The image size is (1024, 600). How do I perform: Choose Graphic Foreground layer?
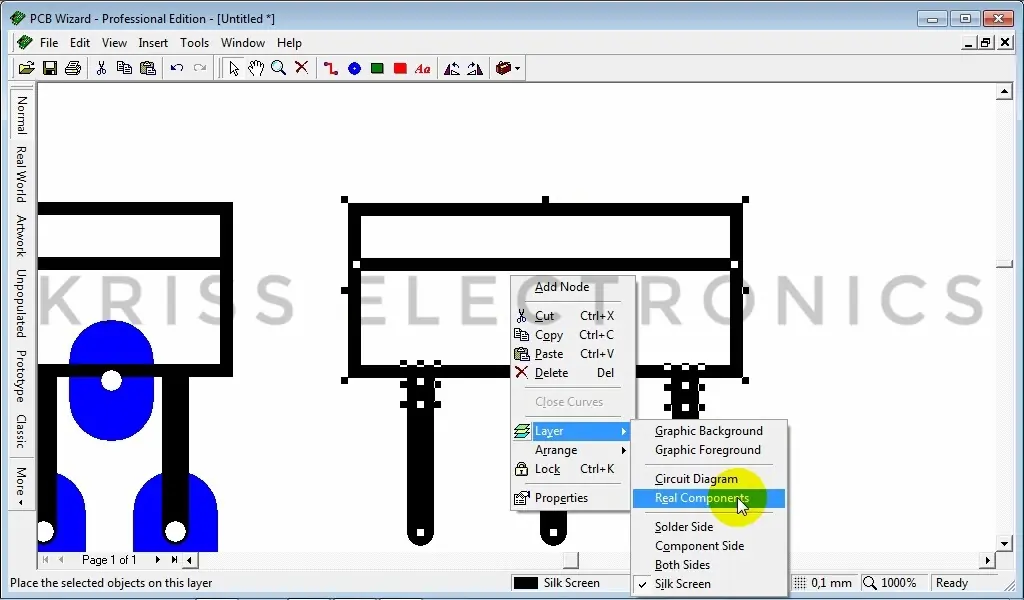pyautogui.click(x=709, y=450)
